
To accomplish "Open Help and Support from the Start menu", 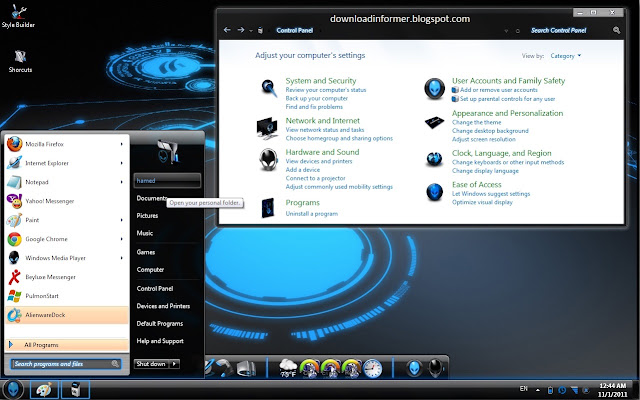I will pyautogui.click(x=160, y=341).
